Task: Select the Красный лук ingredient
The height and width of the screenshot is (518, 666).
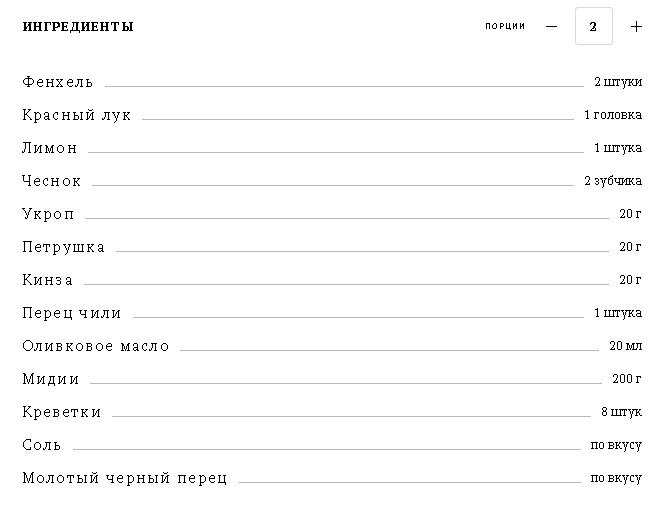Action: pos(76,115)
